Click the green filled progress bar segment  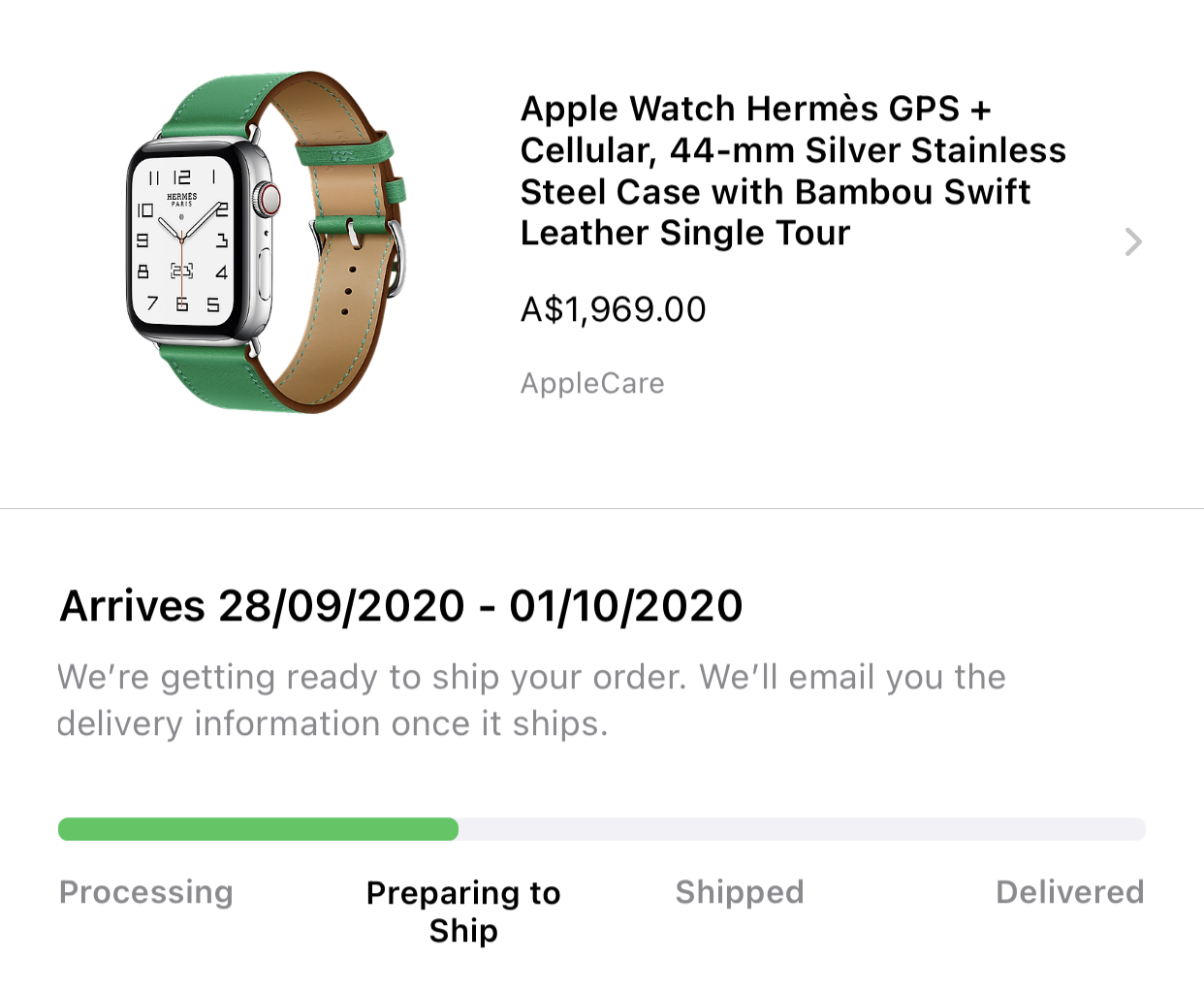[x=258, y=829]
